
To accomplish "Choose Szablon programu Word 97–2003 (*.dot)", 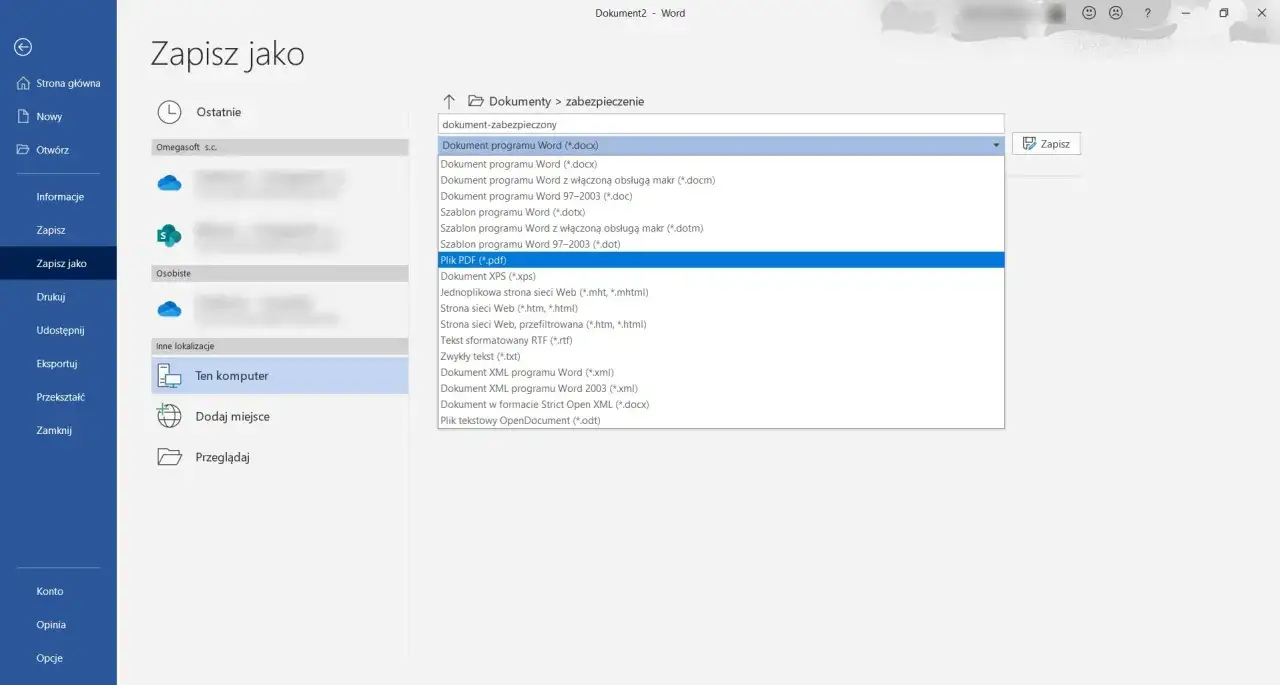I will (x=720, y=244).
